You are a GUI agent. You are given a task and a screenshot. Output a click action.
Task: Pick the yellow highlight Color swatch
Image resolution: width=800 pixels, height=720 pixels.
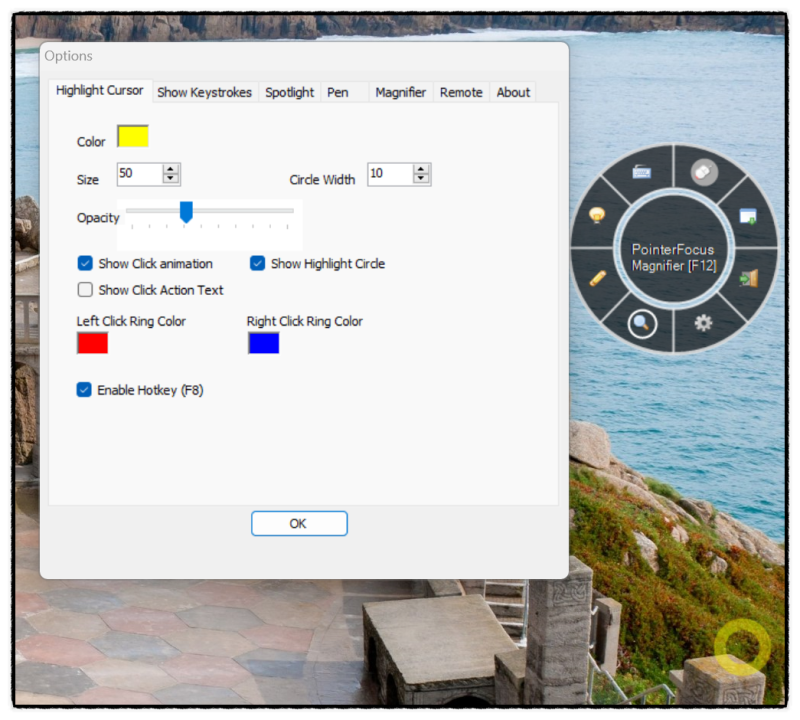pos(133,136)
